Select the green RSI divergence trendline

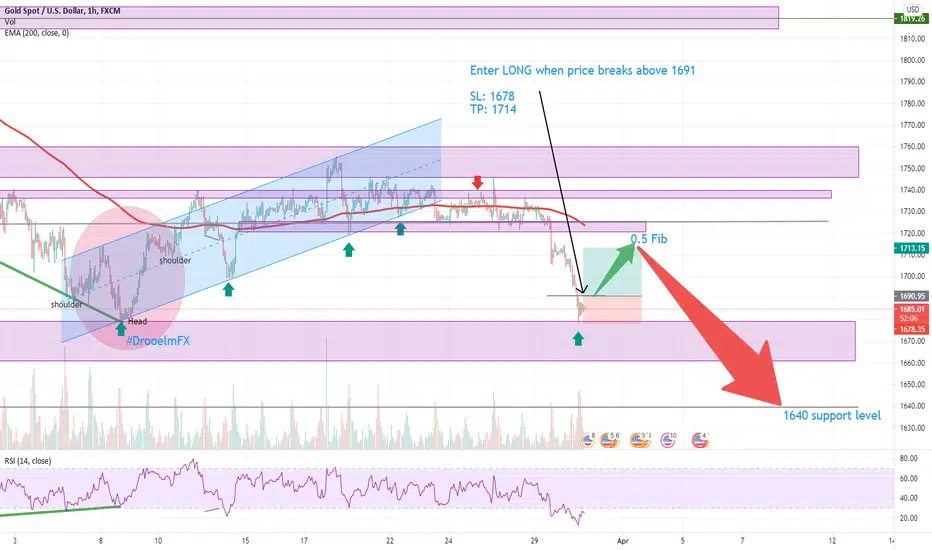pyautogui.click(x=59, y=510)
